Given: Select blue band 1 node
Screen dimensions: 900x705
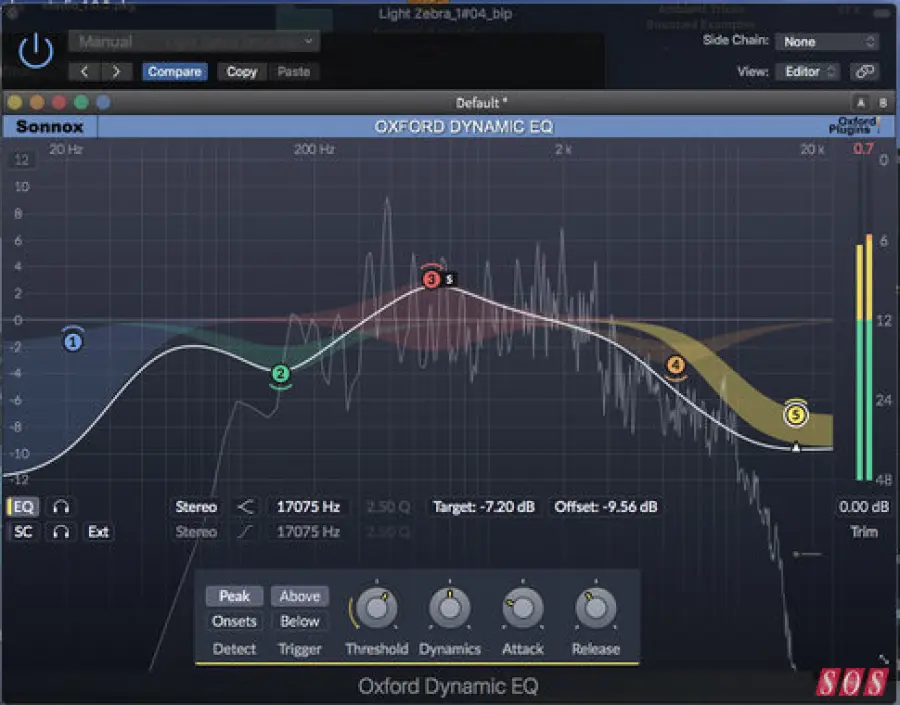Looking at the screenshot, I should [x=73, y=342].
